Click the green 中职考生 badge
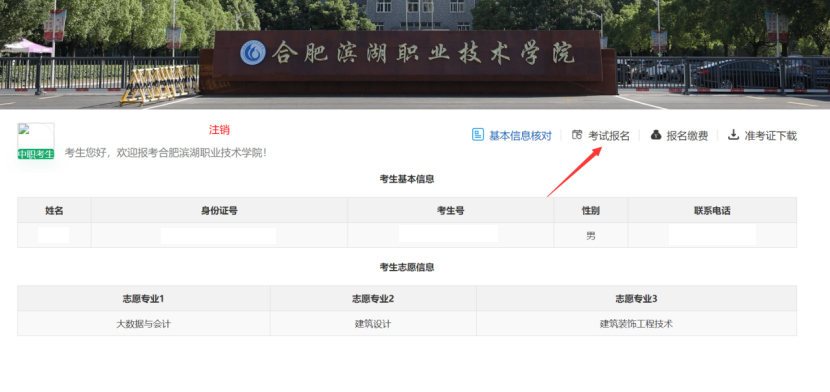830x392 pixels. point(36,154)
